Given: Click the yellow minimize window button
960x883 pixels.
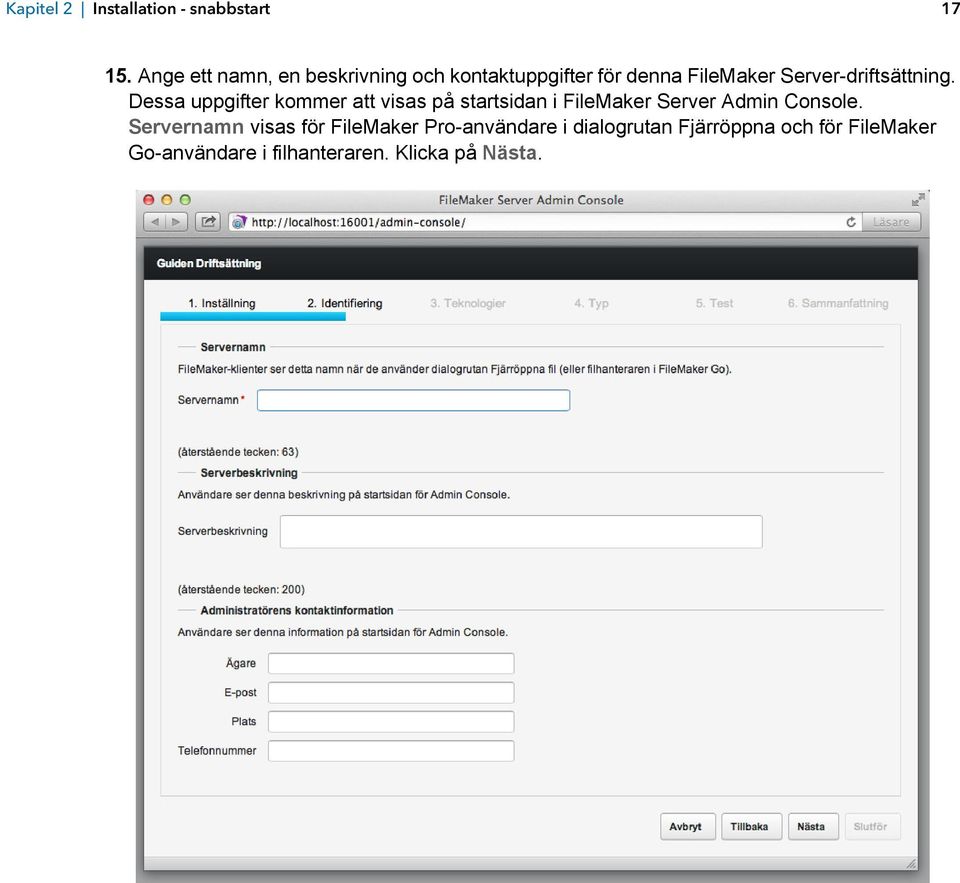Looking at the screenshot, I should (167, 200).
